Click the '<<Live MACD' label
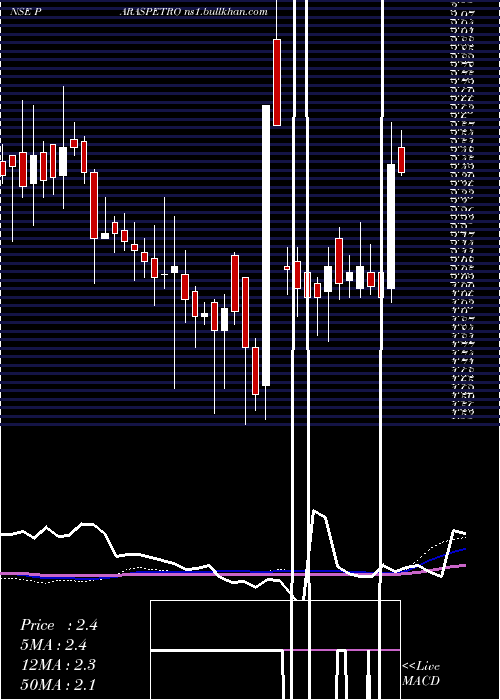The width and height of the screenshot is (500, 700). pyautogui.click(x=421, y=674)
